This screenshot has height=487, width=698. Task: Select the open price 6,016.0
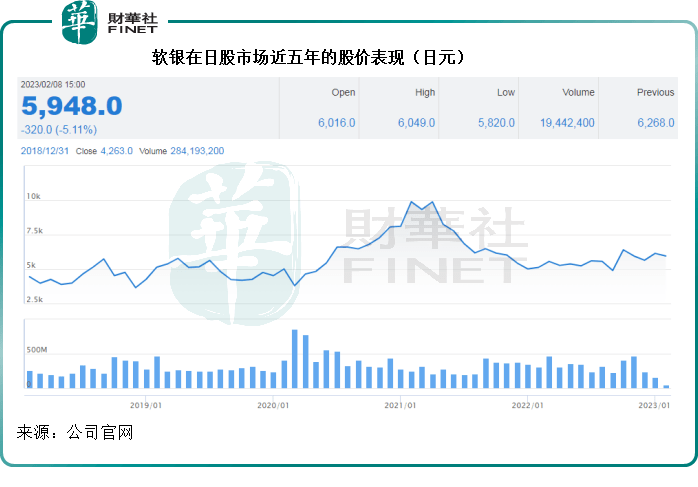337,123
